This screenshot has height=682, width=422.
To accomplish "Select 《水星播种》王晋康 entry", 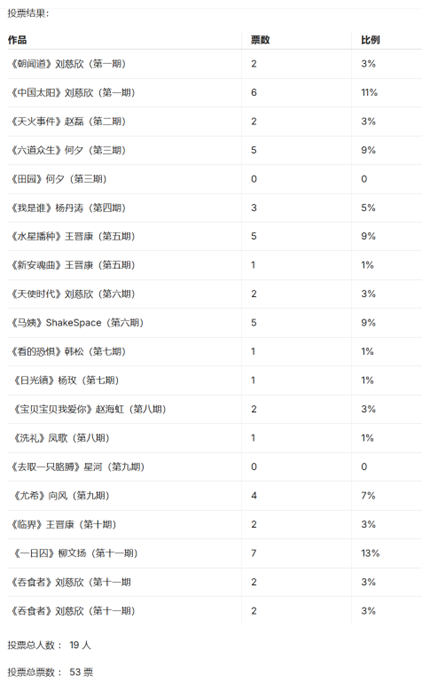I will click(73, 236).
